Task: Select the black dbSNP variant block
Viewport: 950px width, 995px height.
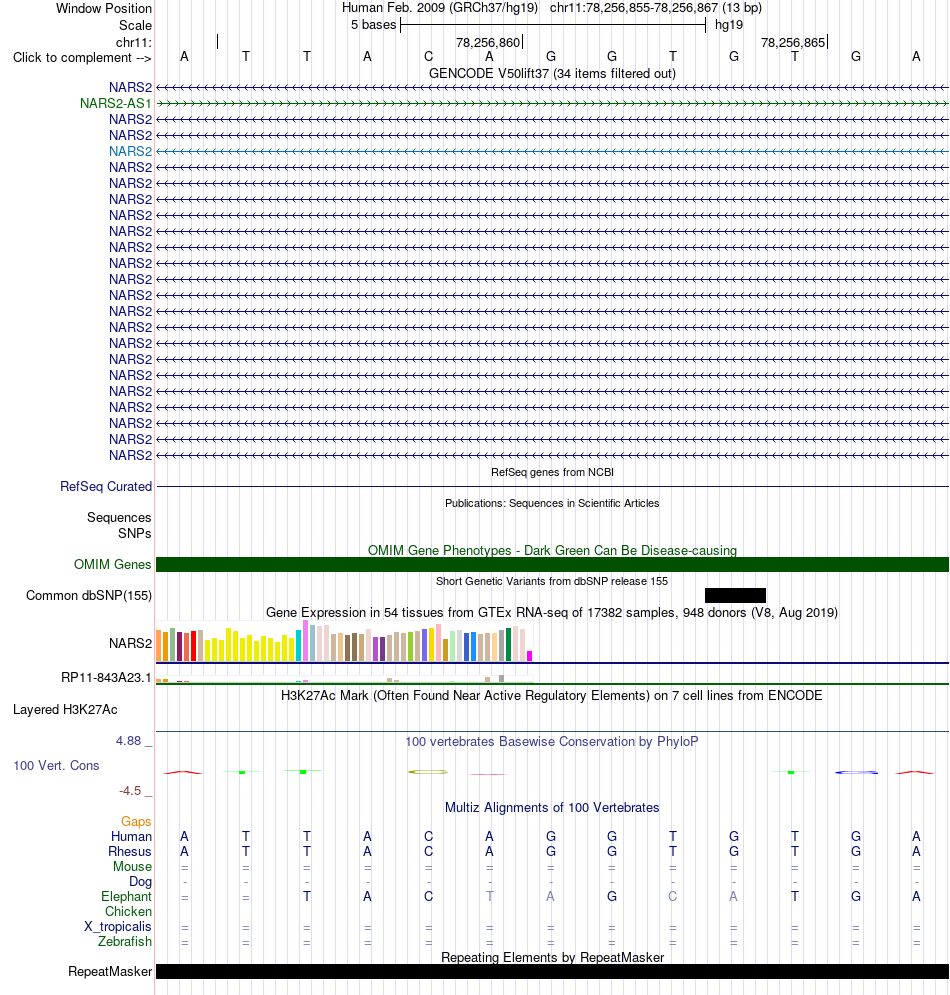Action: pos(736,595)
